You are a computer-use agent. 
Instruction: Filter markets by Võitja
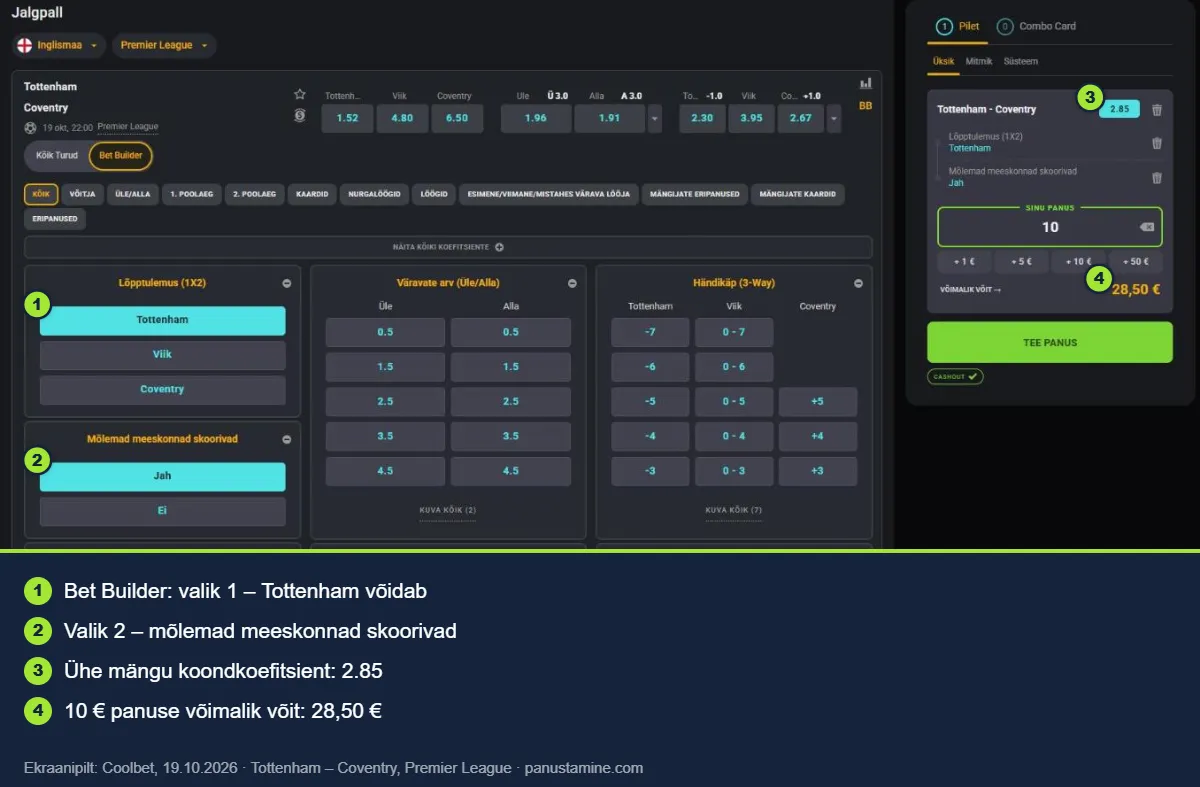83,194
